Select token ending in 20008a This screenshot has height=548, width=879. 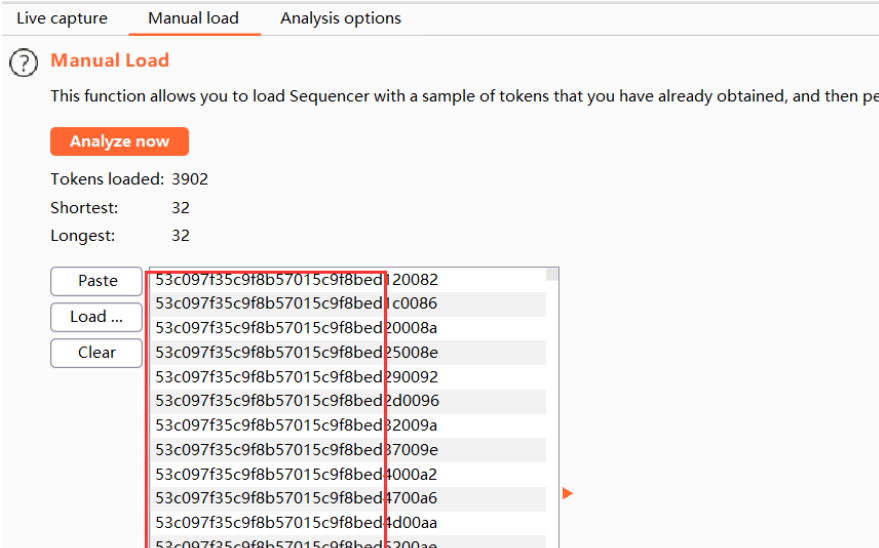tap(348, 328)
